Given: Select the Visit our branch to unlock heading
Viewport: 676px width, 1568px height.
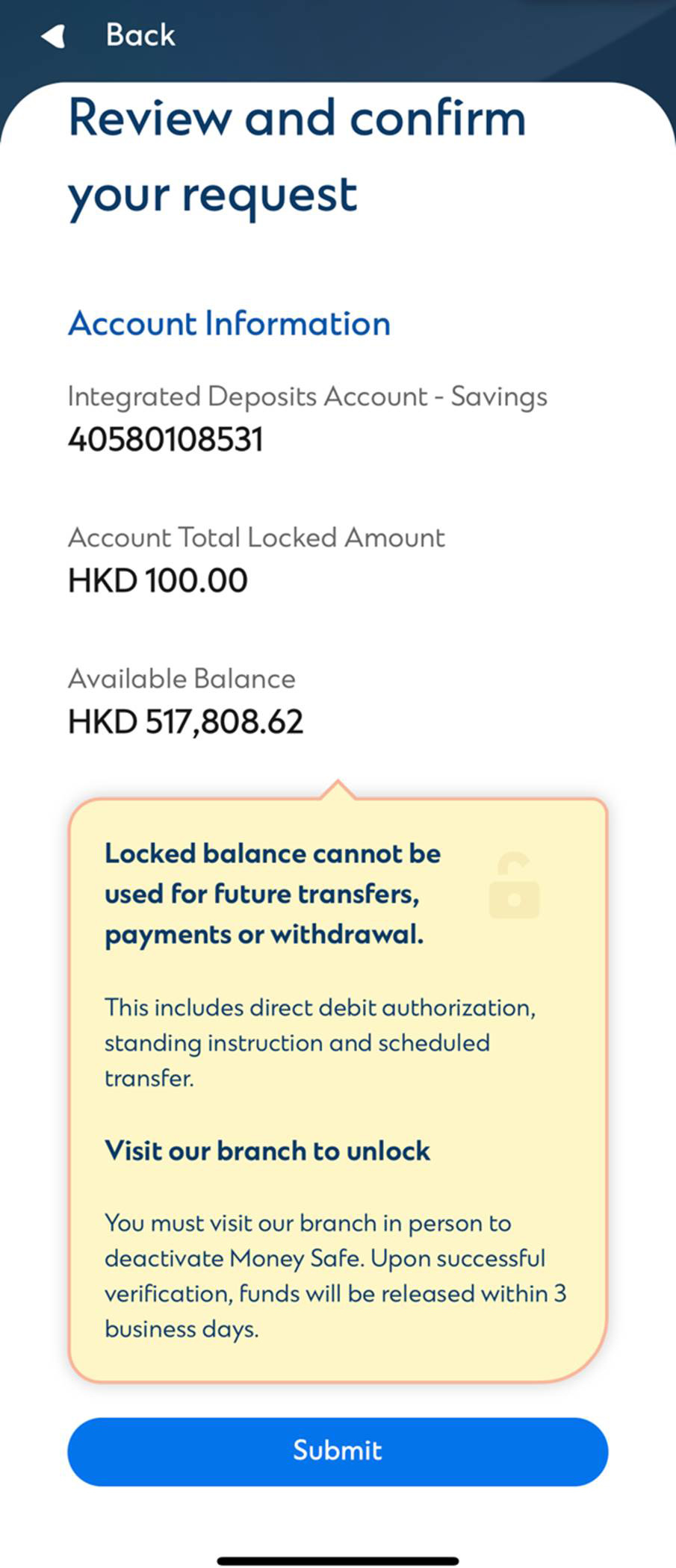Looking at the screenshot, I should [267, 1151].
